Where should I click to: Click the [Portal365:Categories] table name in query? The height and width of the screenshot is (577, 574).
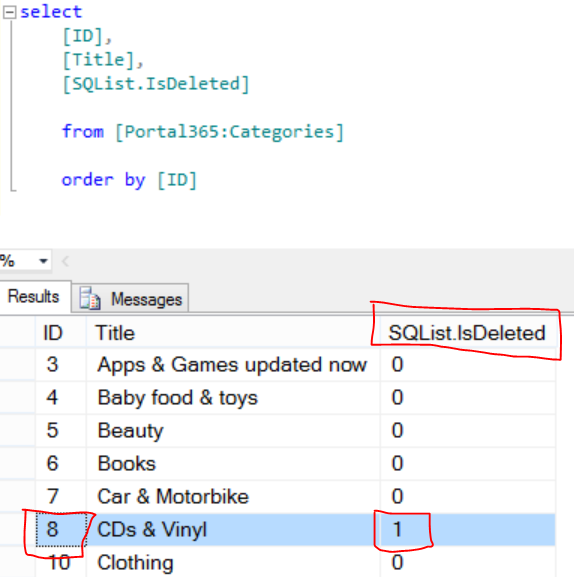[x=229, y=132]
